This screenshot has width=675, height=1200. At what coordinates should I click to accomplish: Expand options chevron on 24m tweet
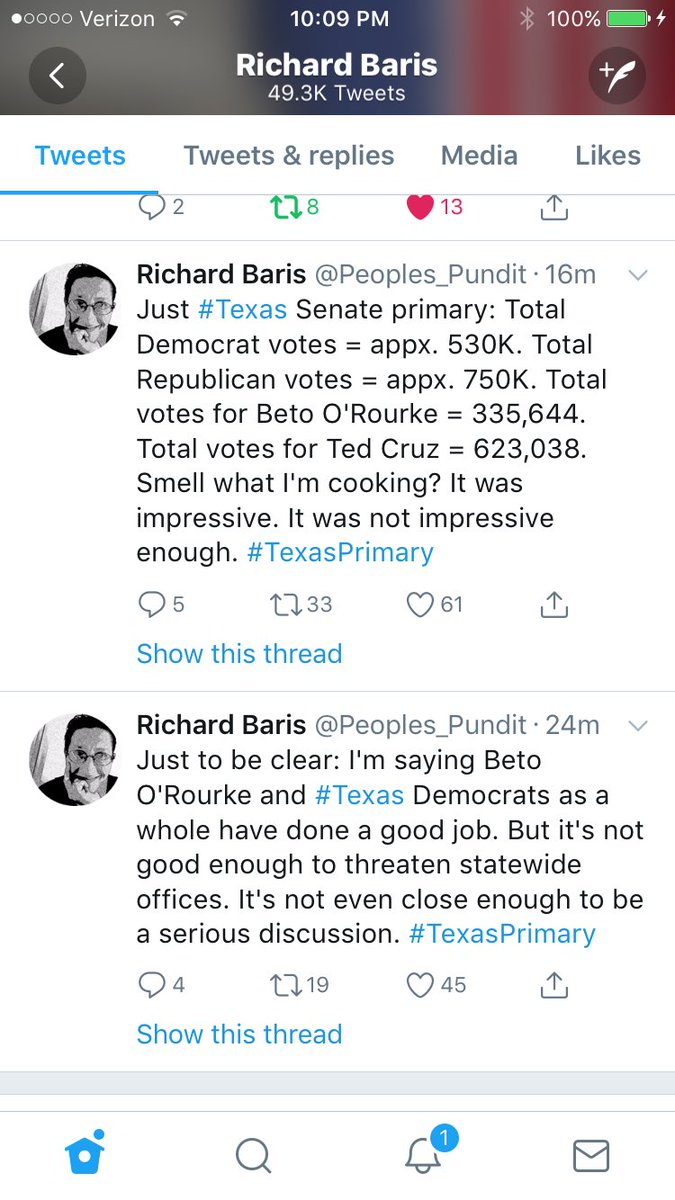tap(636, 725)
